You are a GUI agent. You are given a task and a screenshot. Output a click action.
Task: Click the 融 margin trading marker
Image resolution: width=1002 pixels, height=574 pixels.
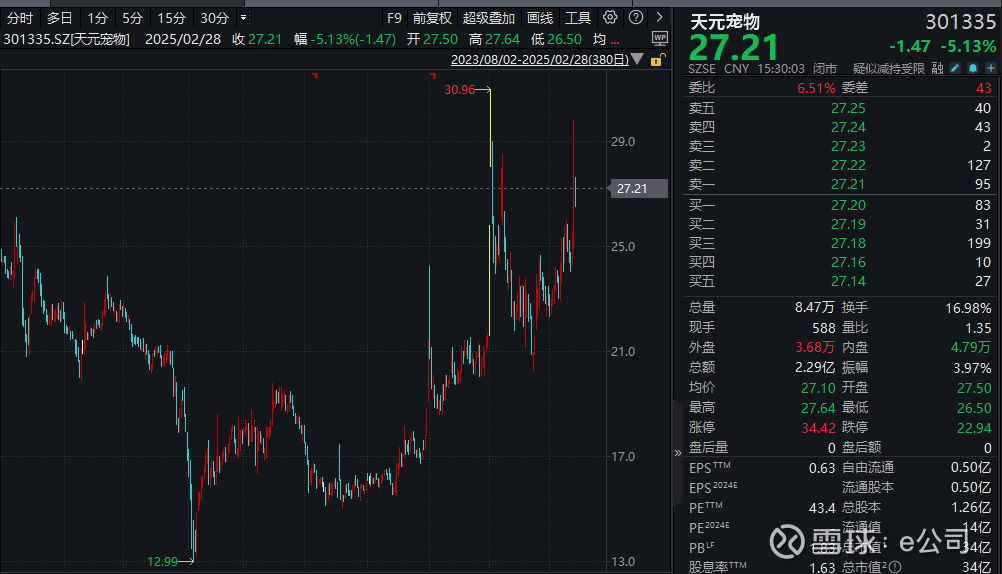click(937, 68)
